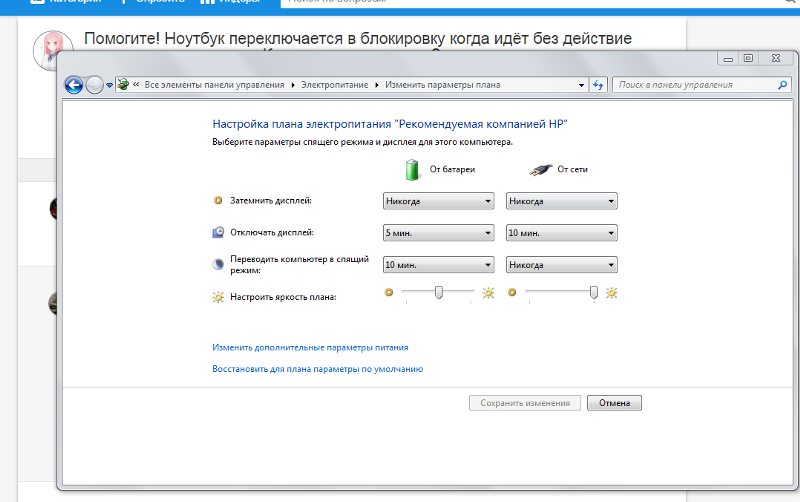Open turn off display '10 мин.' plugged-in dropdown
800x502 pixels.
[561, 233]
